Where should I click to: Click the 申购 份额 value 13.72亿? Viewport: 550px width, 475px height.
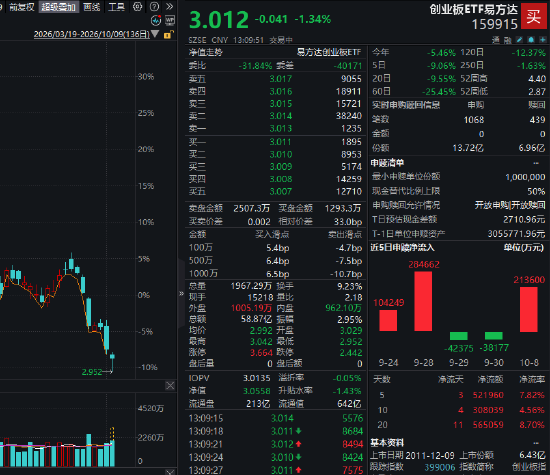[468, 148]
